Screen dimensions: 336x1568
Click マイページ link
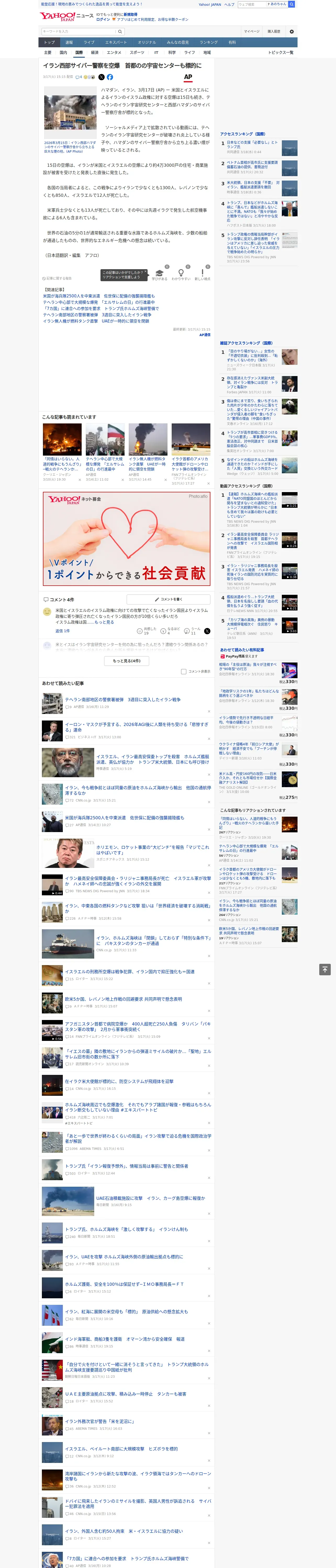252,32
